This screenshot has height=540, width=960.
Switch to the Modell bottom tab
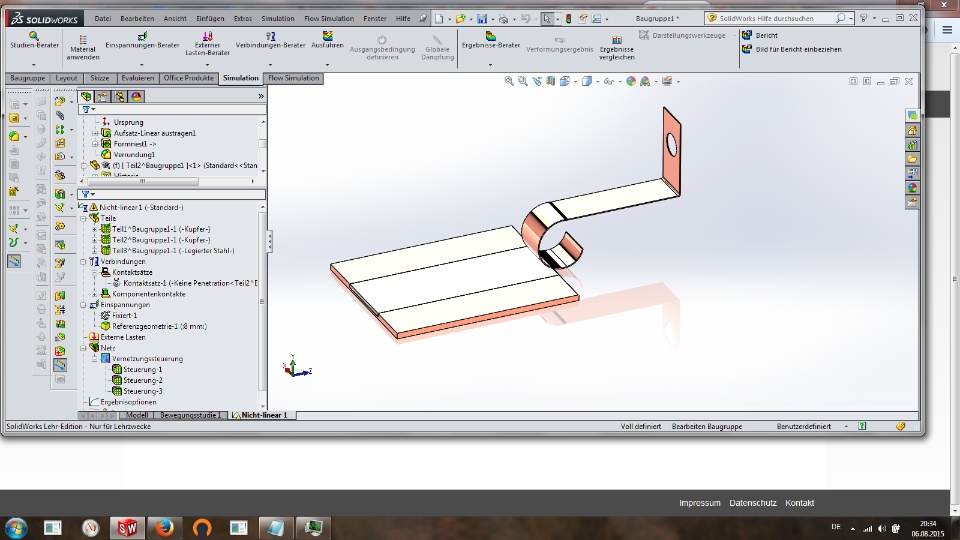137,415
